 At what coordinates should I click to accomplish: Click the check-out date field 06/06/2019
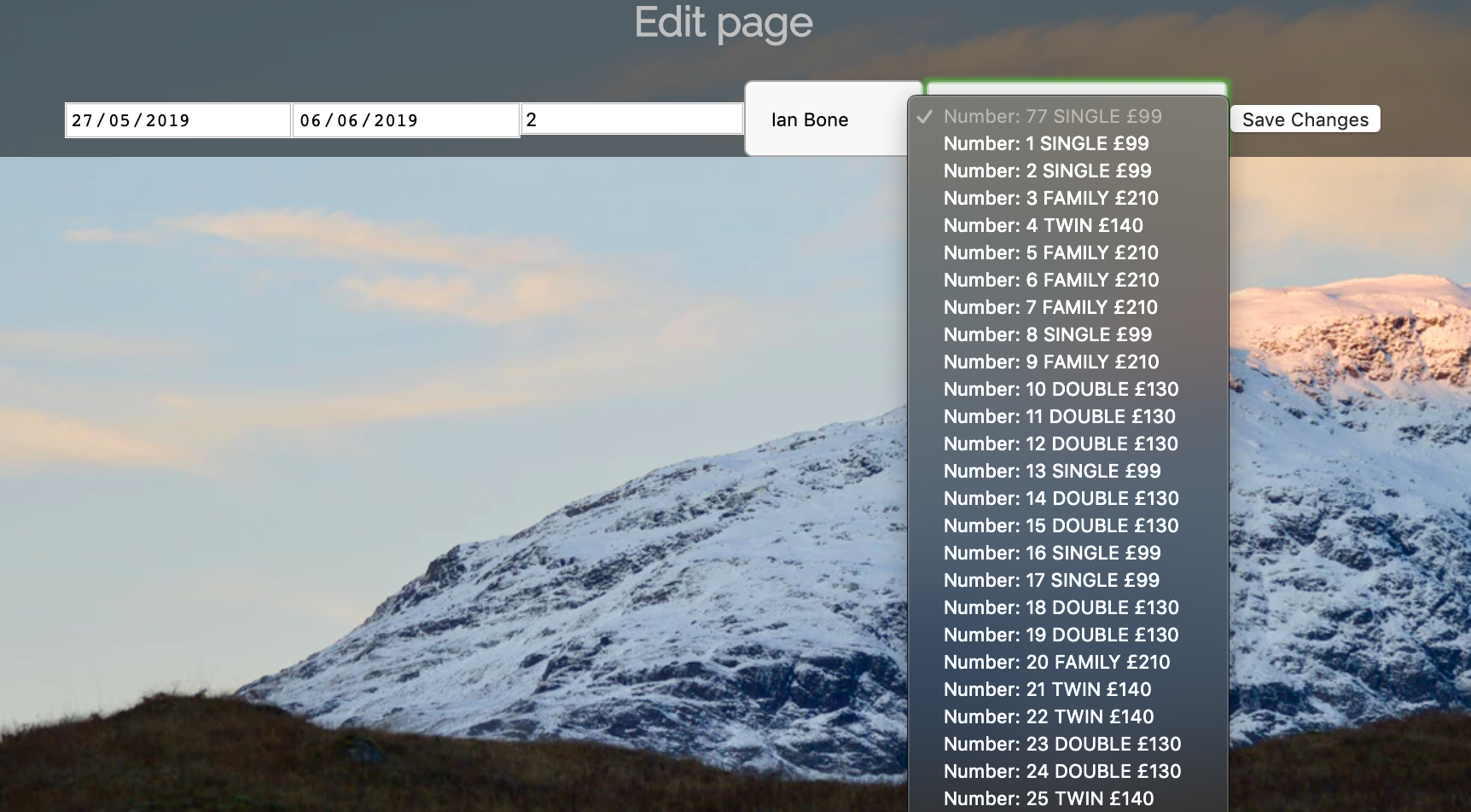(x=405, y=119)
